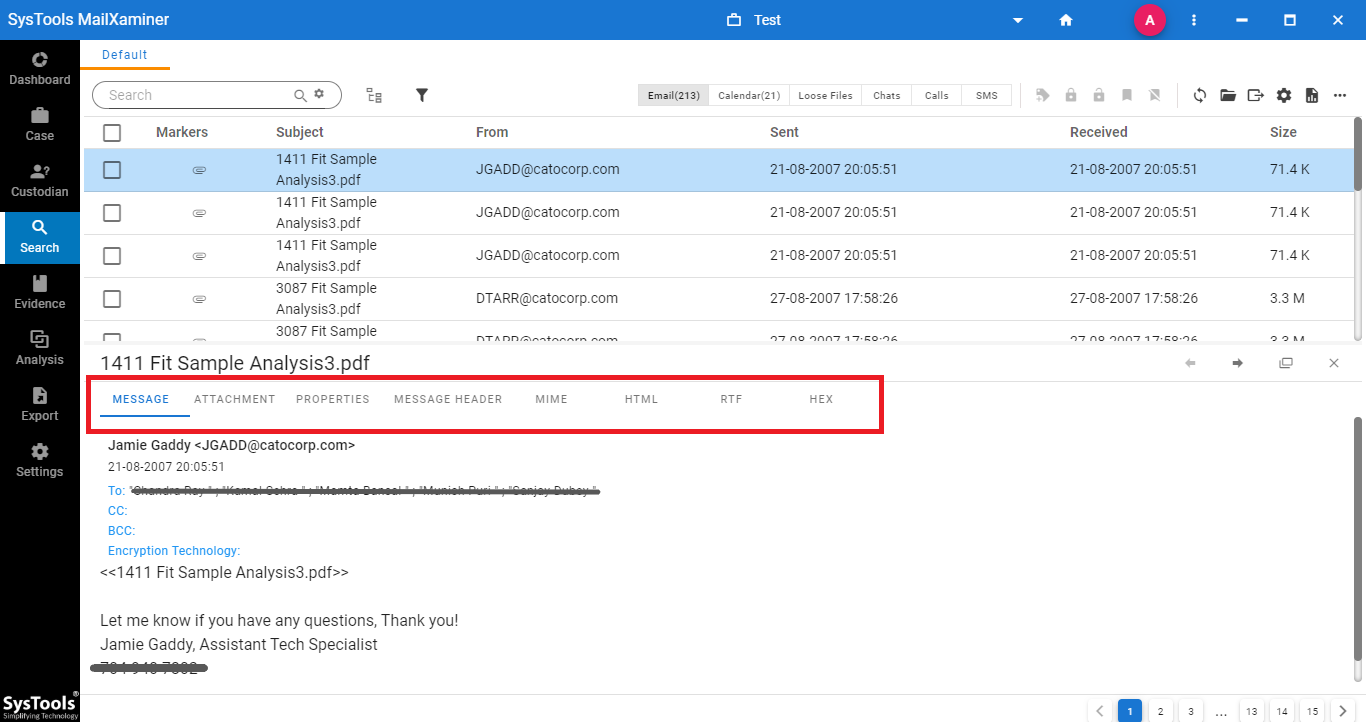Switch to Email(213) tab
The image size is (1366, 722).
[673, 95]
